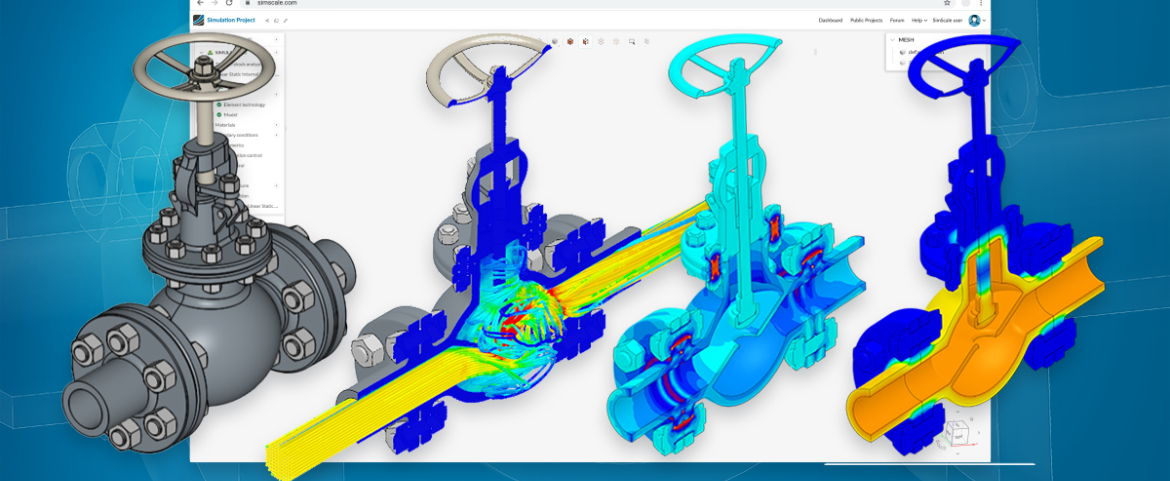1170x481 pixels.
Task: Click the share icon beside Simulation Project
Action: pos(267,20)
